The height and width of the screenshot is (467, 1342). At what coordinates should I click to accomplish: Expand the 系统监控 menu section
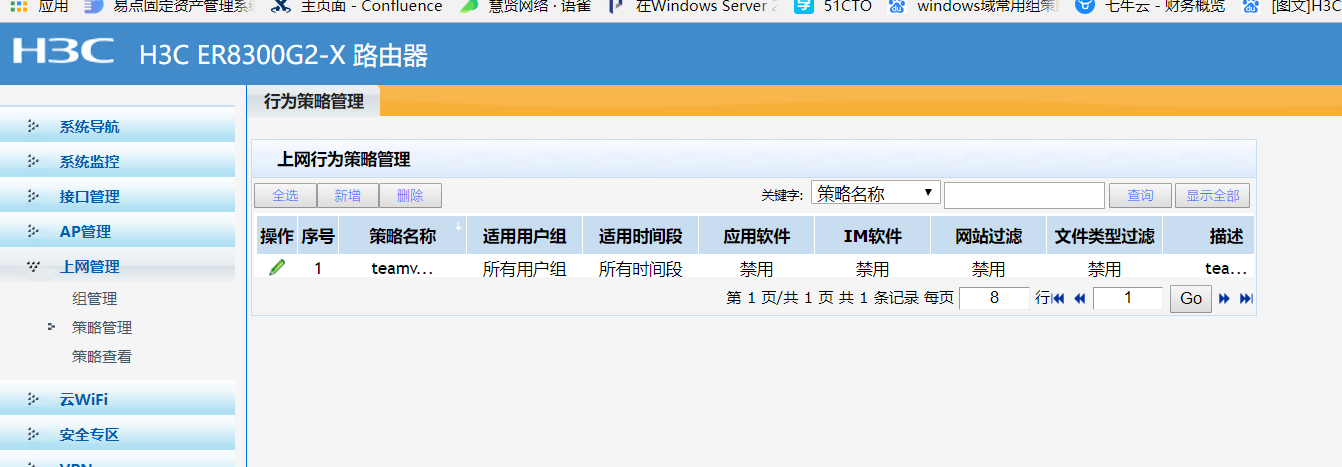117,161
